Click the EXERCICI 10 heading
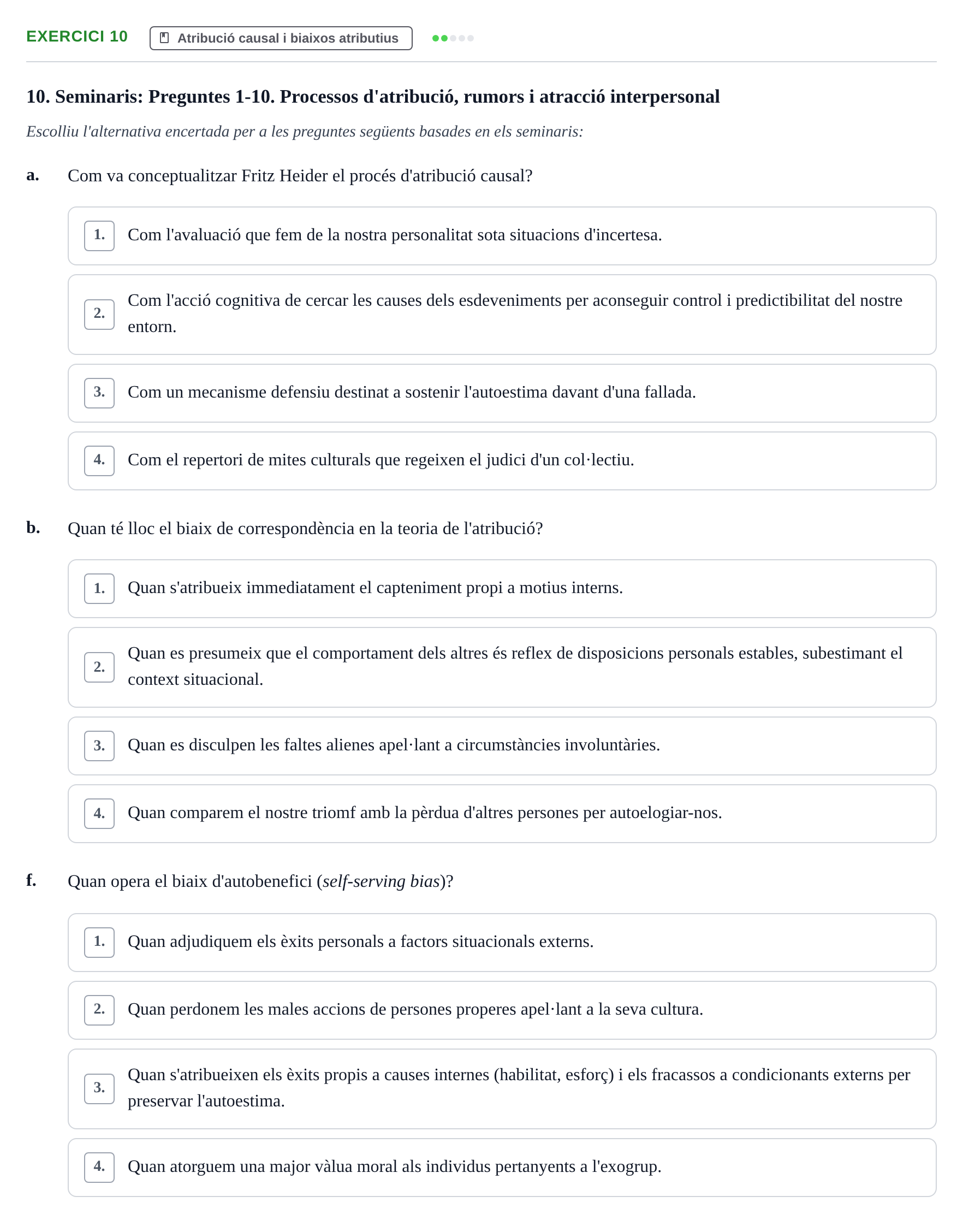Viewport: 963px width, 1232px height. (77, 37)
